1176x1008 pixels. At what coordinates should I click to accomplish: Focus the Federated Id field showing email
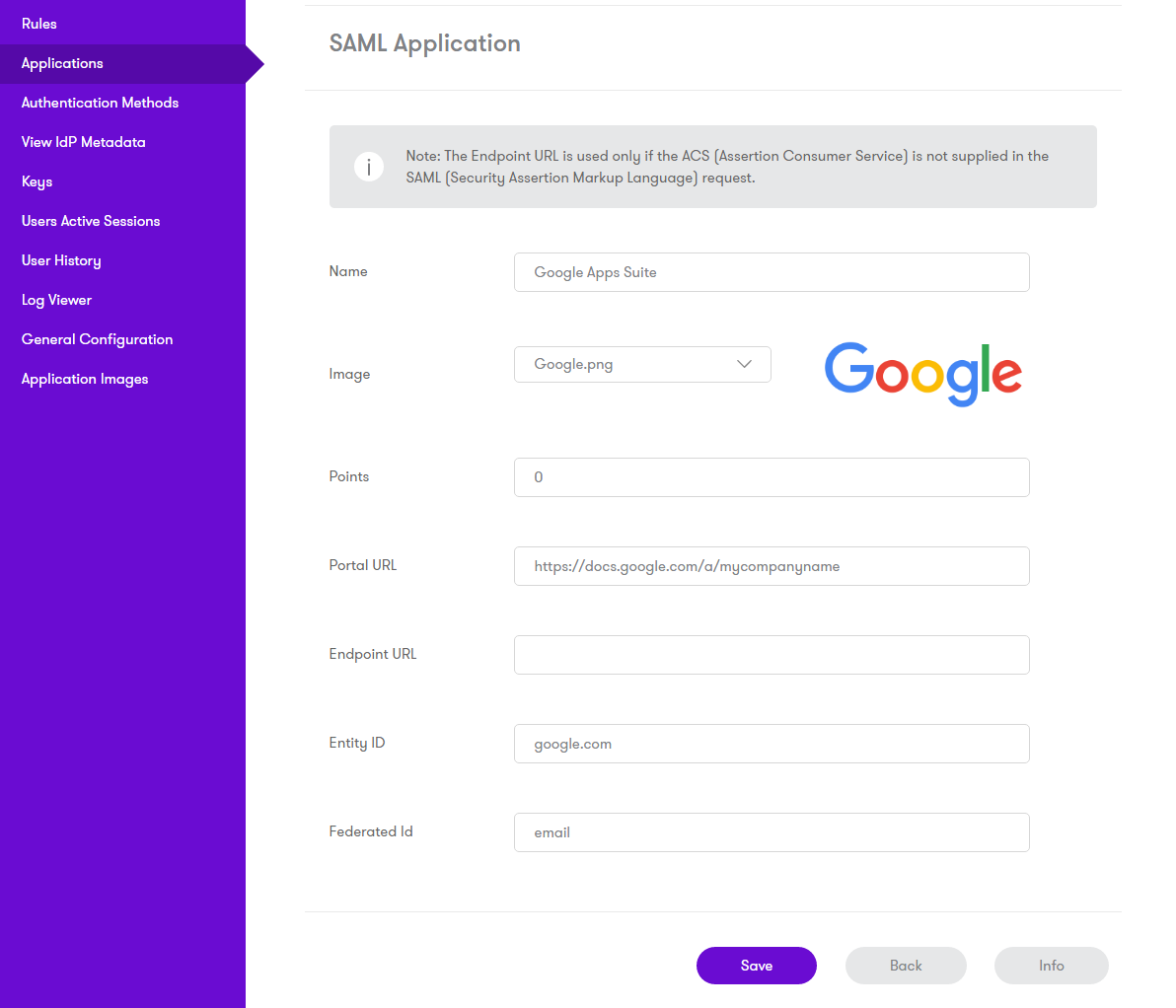tap(772, 832)
